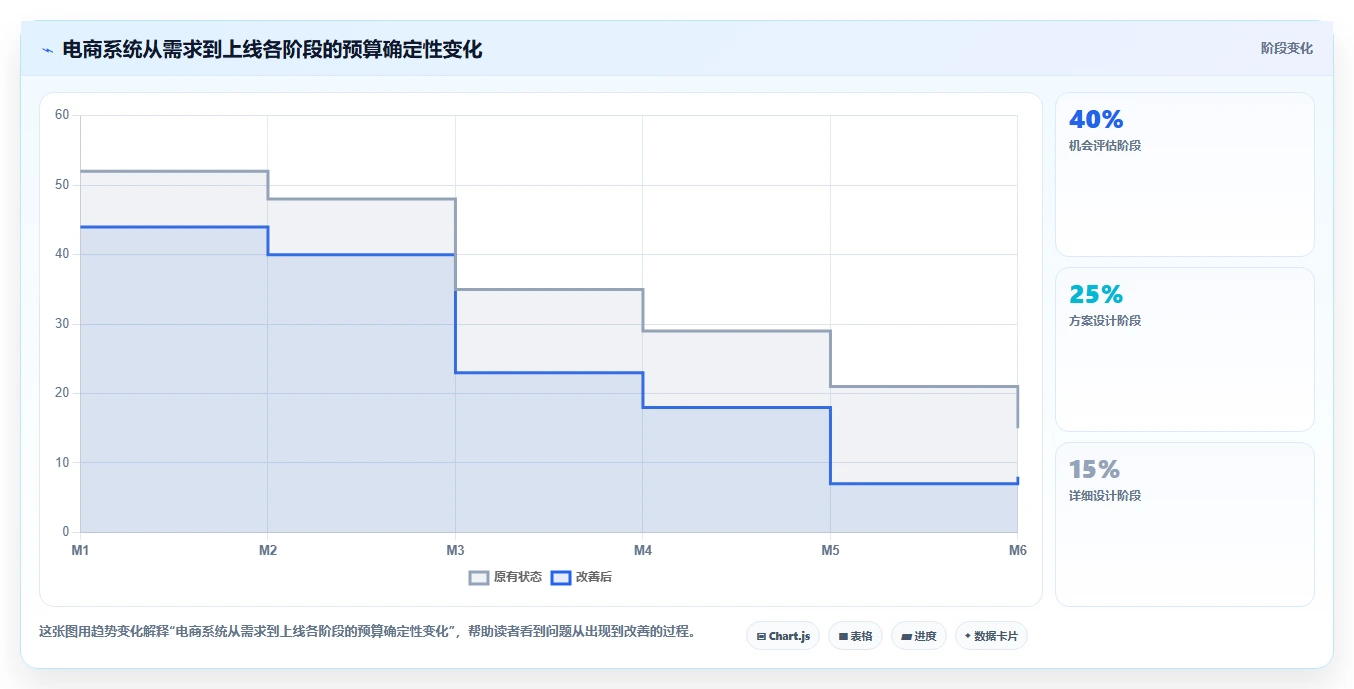Click the chart description sentence below the chart

coord(367,632)
